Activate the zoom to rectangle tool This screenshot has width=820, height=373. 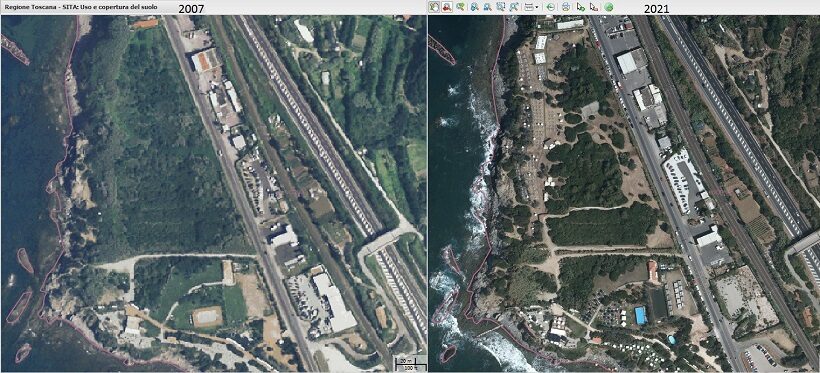[x=501, y=7]
